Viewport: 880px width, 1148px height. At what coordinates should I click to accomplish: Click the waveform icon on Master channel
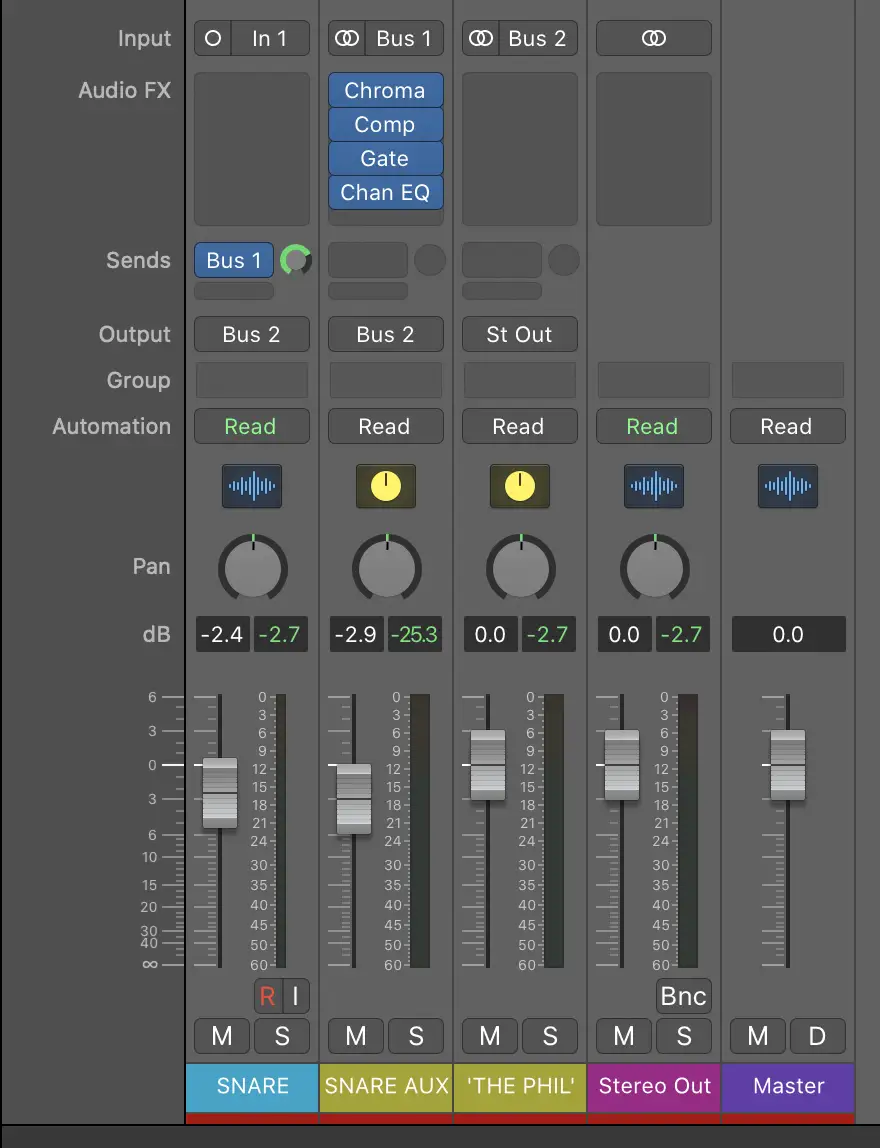point(787,487)
